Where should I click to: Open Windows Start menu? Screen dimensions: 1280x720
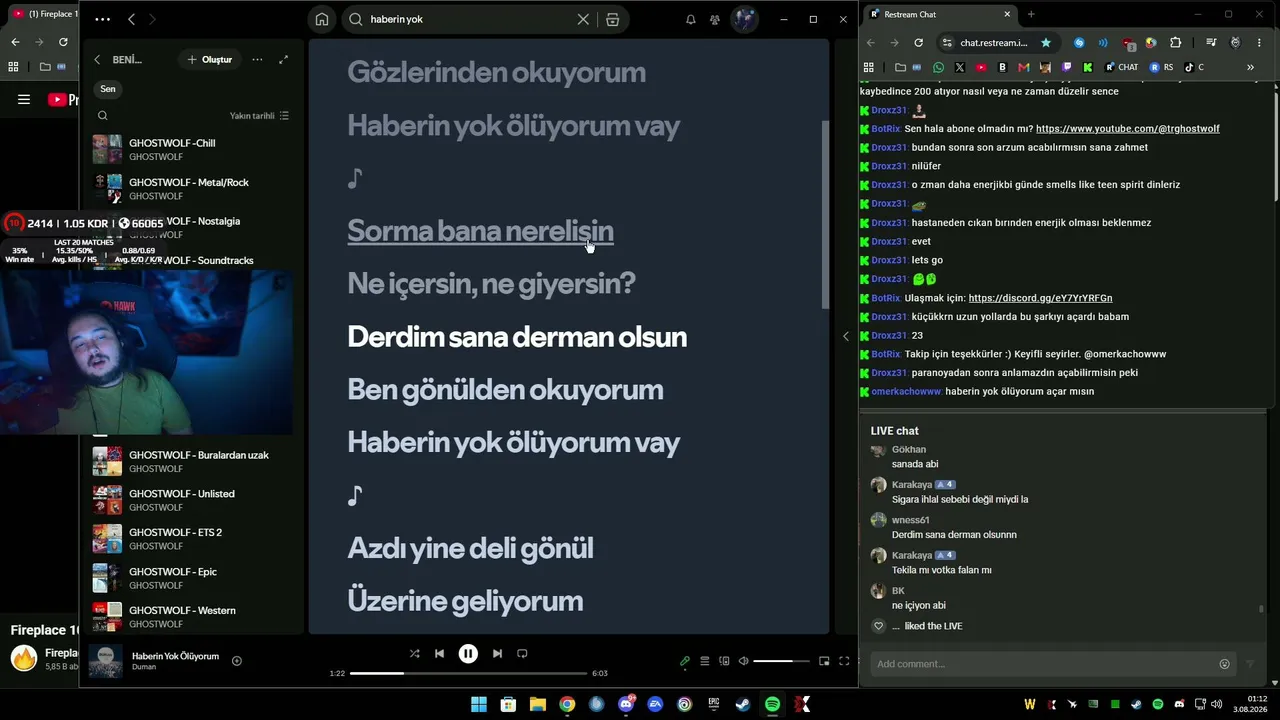pyautogui.click(x=479, y=704)
